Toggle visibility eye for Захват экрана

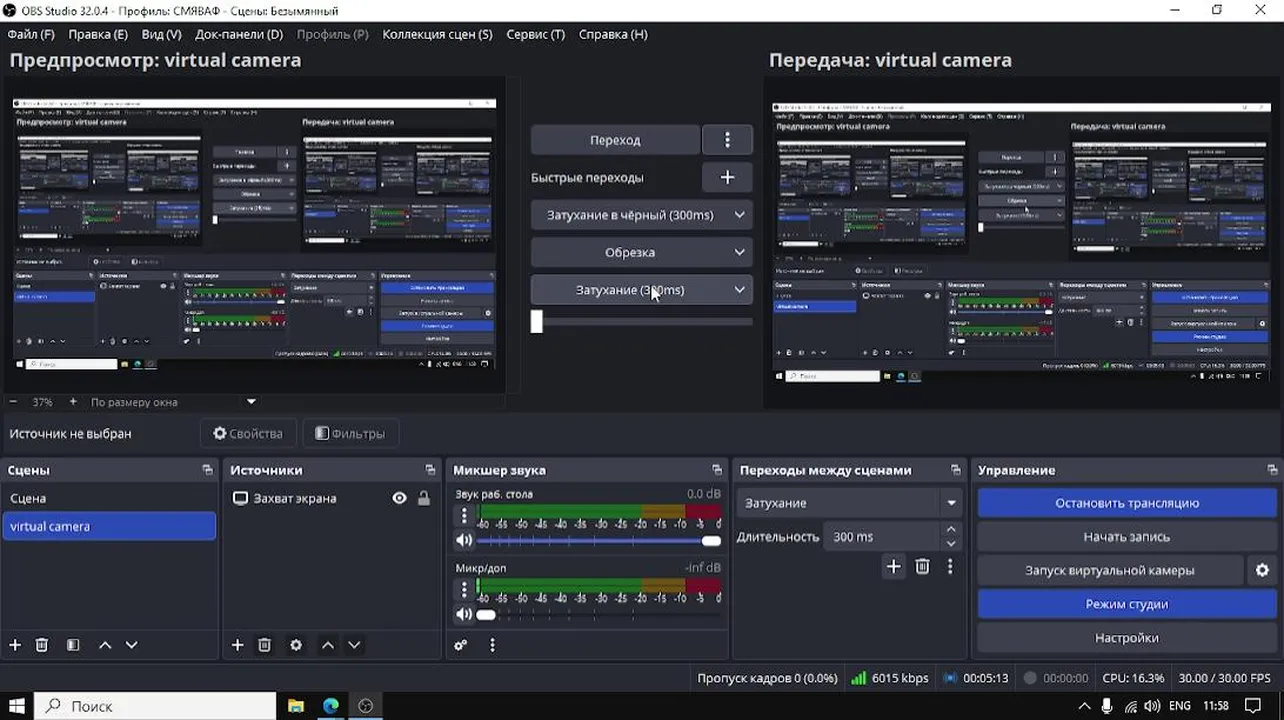(399, 498)
